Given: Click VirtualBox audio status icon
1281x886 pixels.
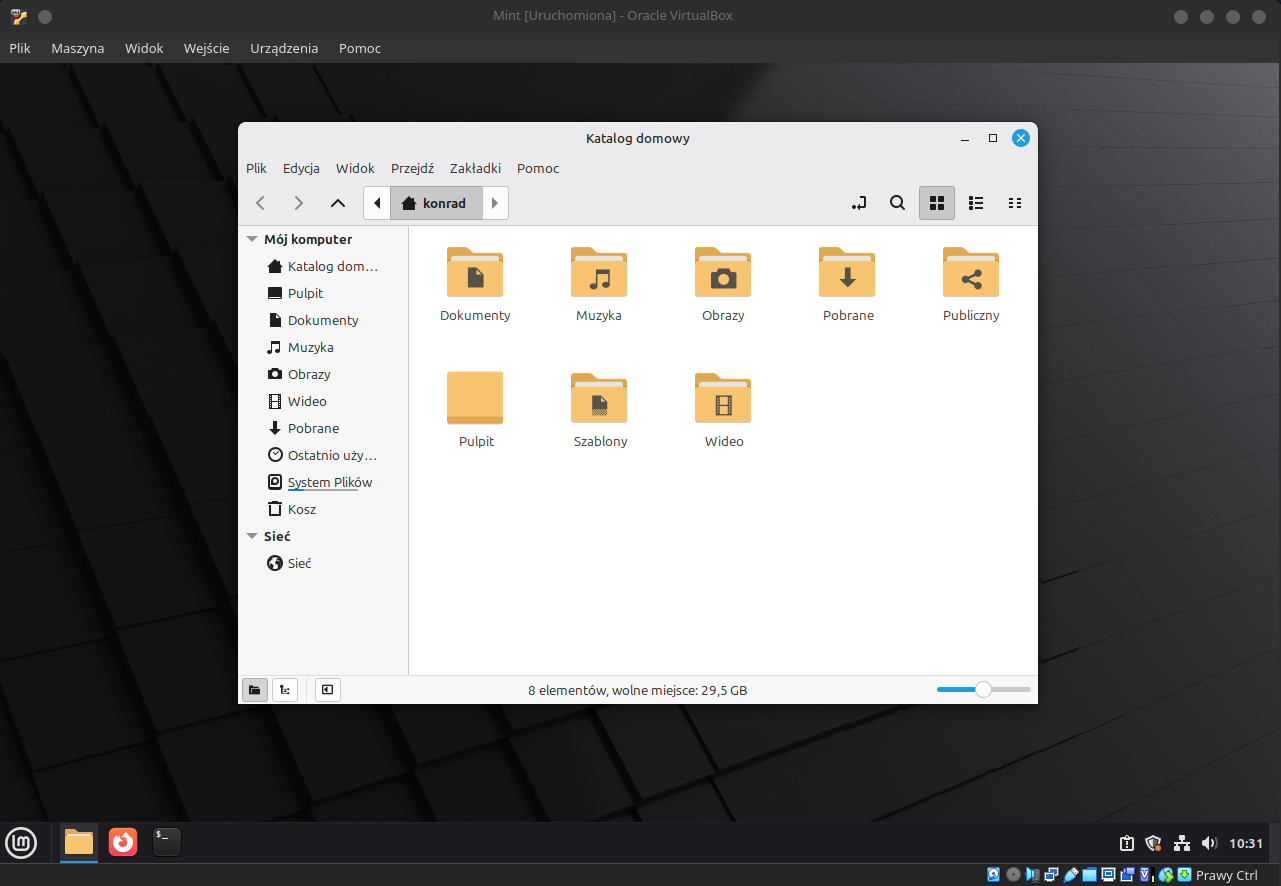Looking at the screenshot, I should click(1032, 875).
